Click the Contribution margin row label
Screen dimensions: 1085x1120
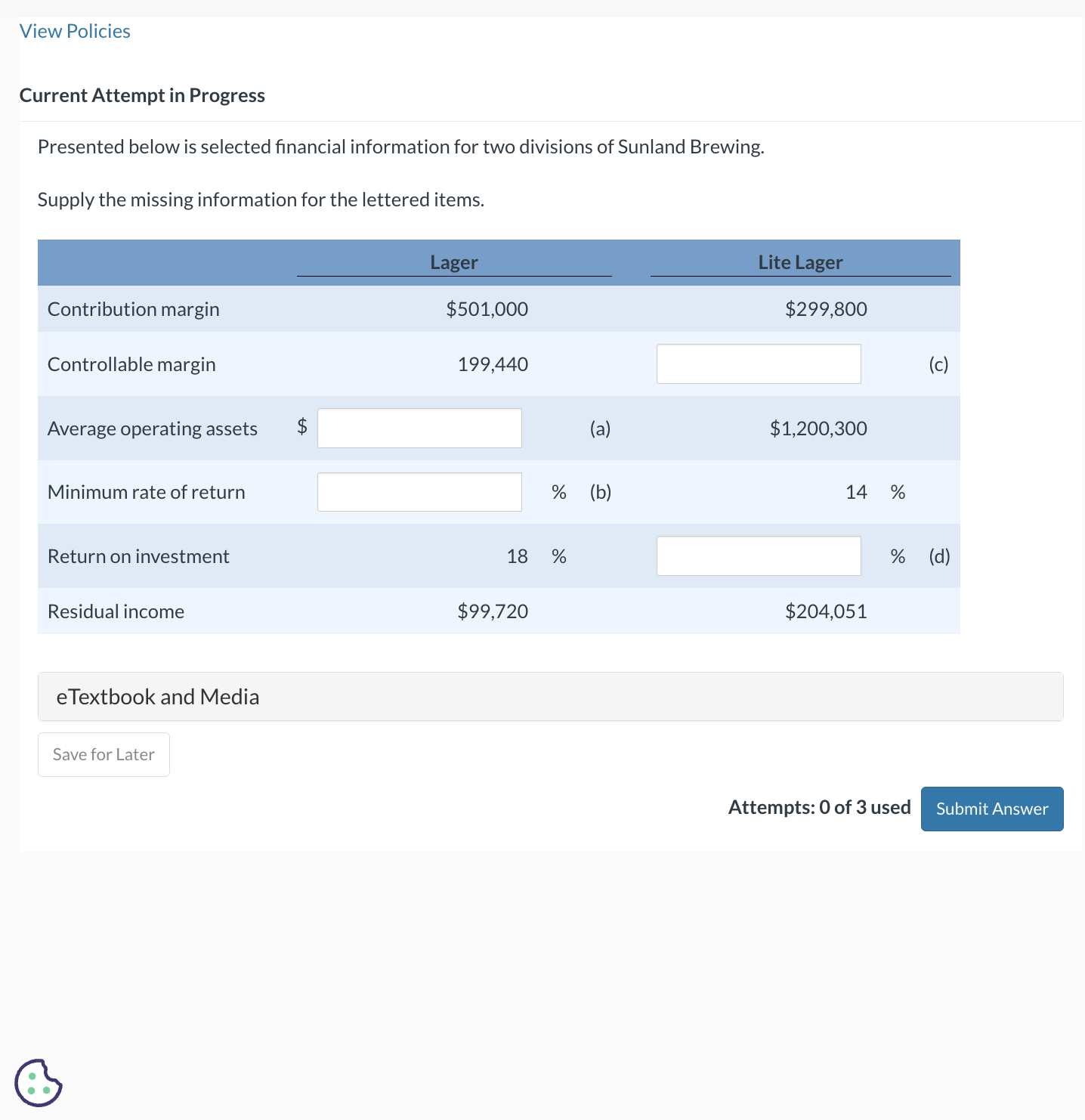[x=133, y=308]
